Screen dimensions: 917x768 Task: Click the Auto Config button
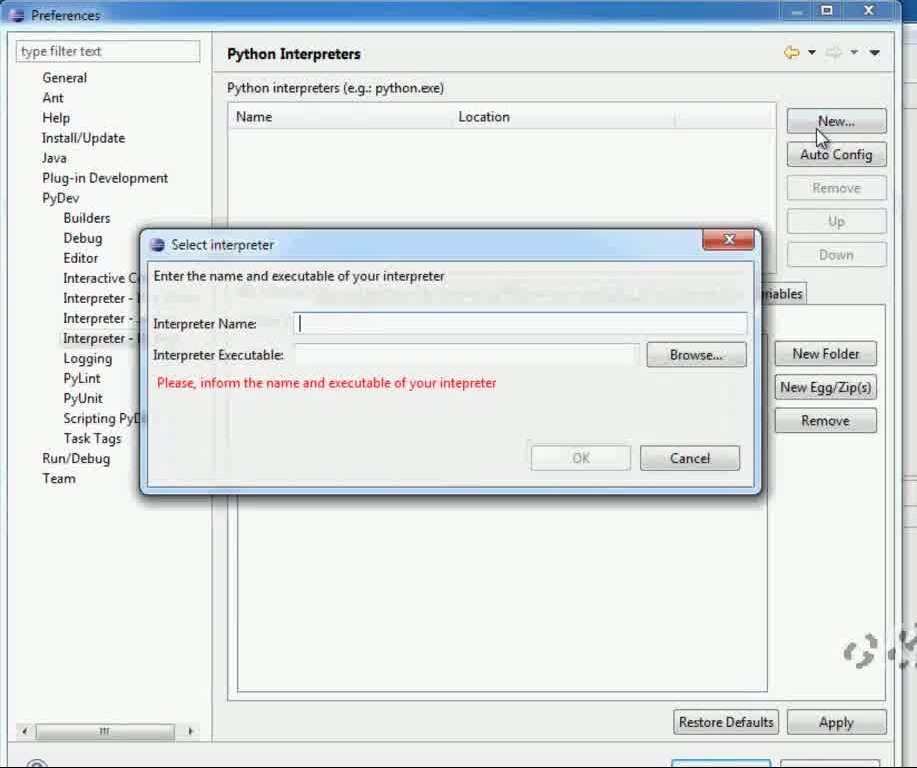836,154
